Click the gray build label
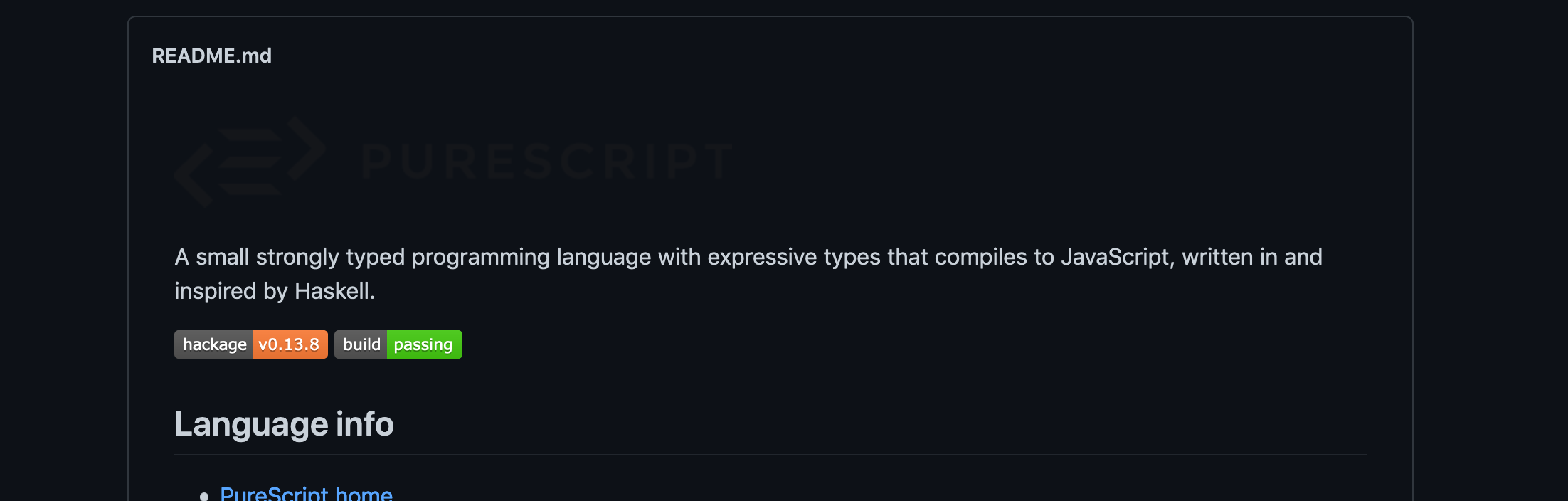1568x501 pixels. pos(361,344)
